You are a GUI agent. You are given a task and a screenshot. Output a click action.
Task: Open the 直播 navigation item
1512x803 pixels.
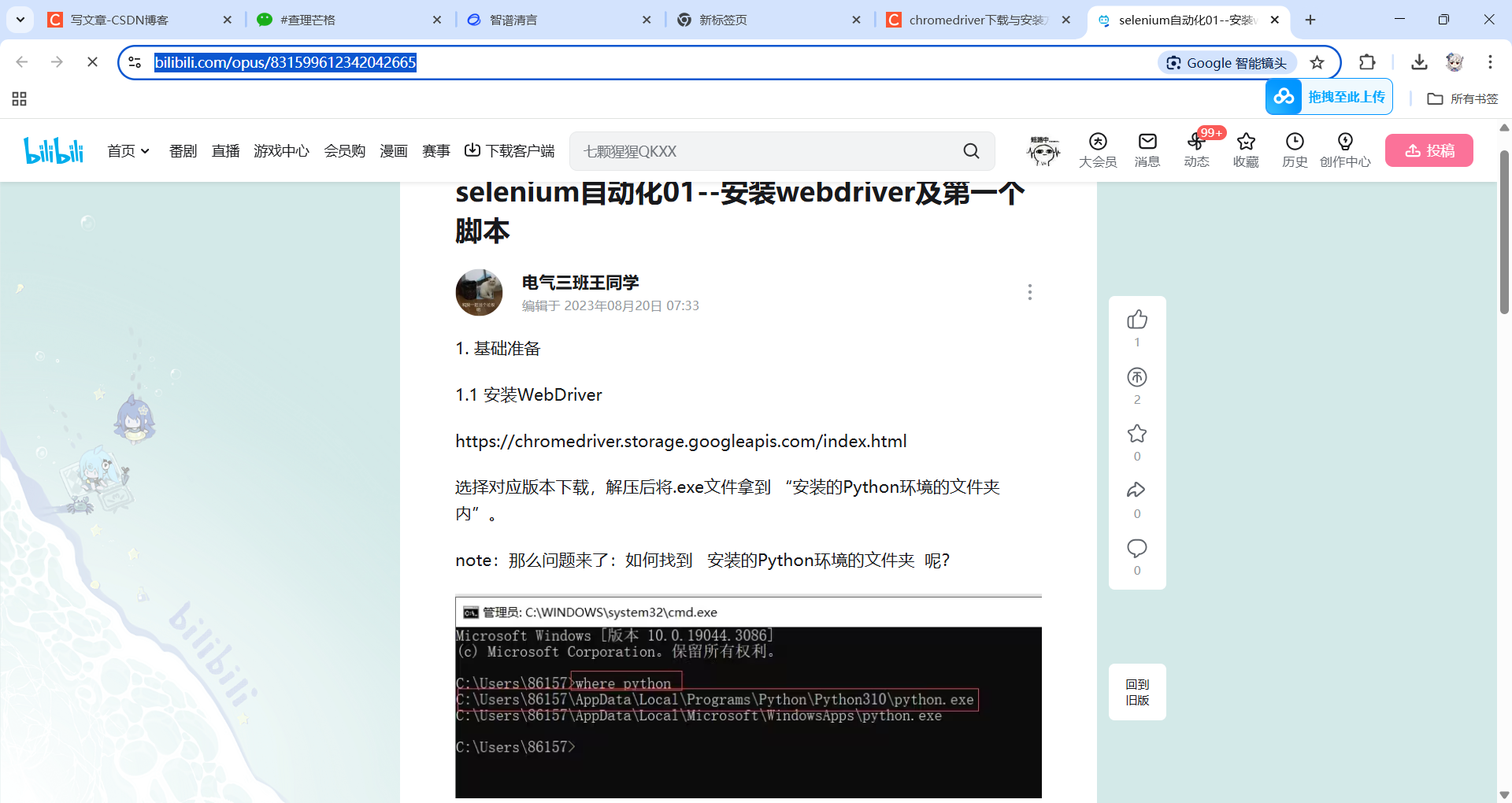click(225, 151)
